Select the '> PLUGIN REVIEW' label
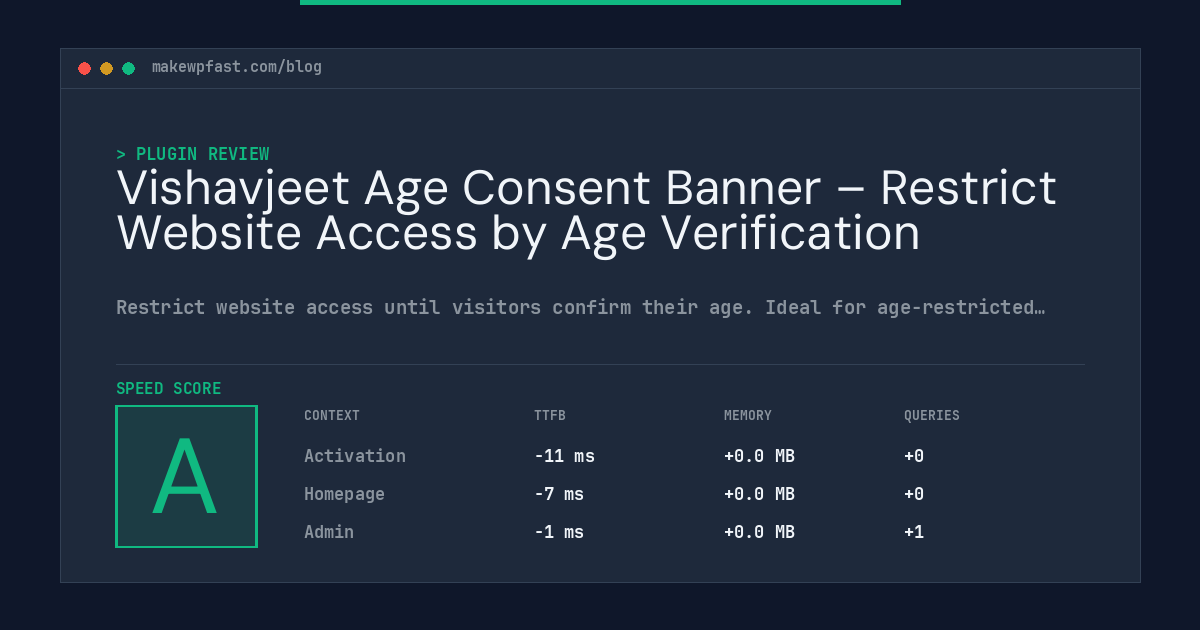 coord(192,154)
